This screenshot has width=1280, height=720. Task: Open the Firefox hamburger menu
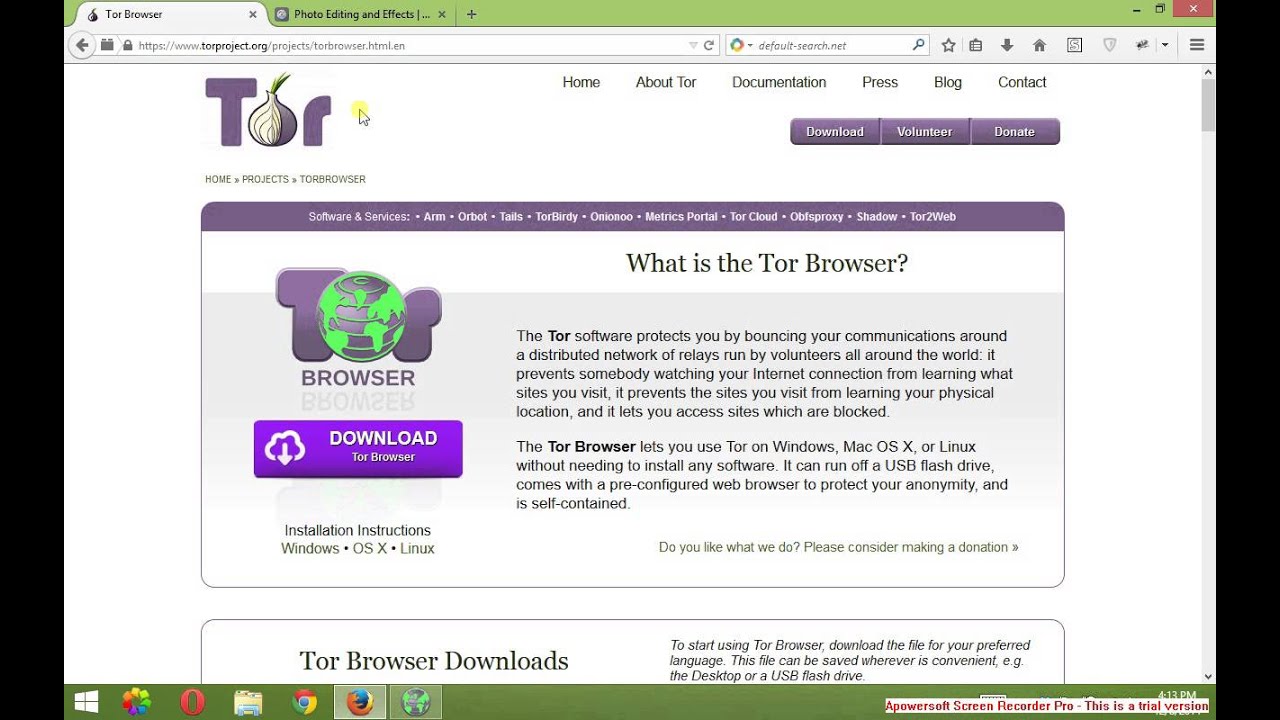coord(1196,45)
